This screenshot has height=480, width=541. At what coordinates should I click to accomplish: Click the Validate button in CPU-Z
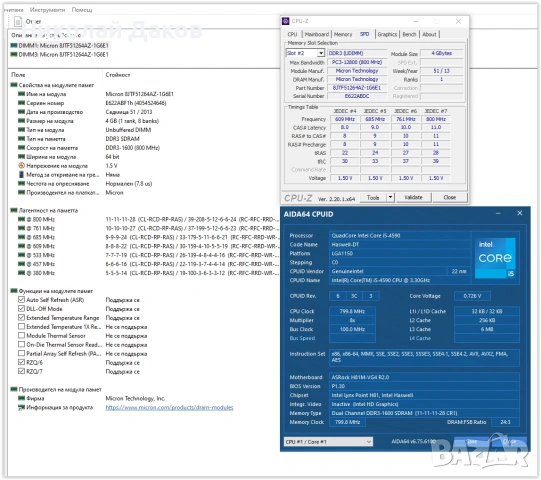pyautogui.click(x=413, y=197)
